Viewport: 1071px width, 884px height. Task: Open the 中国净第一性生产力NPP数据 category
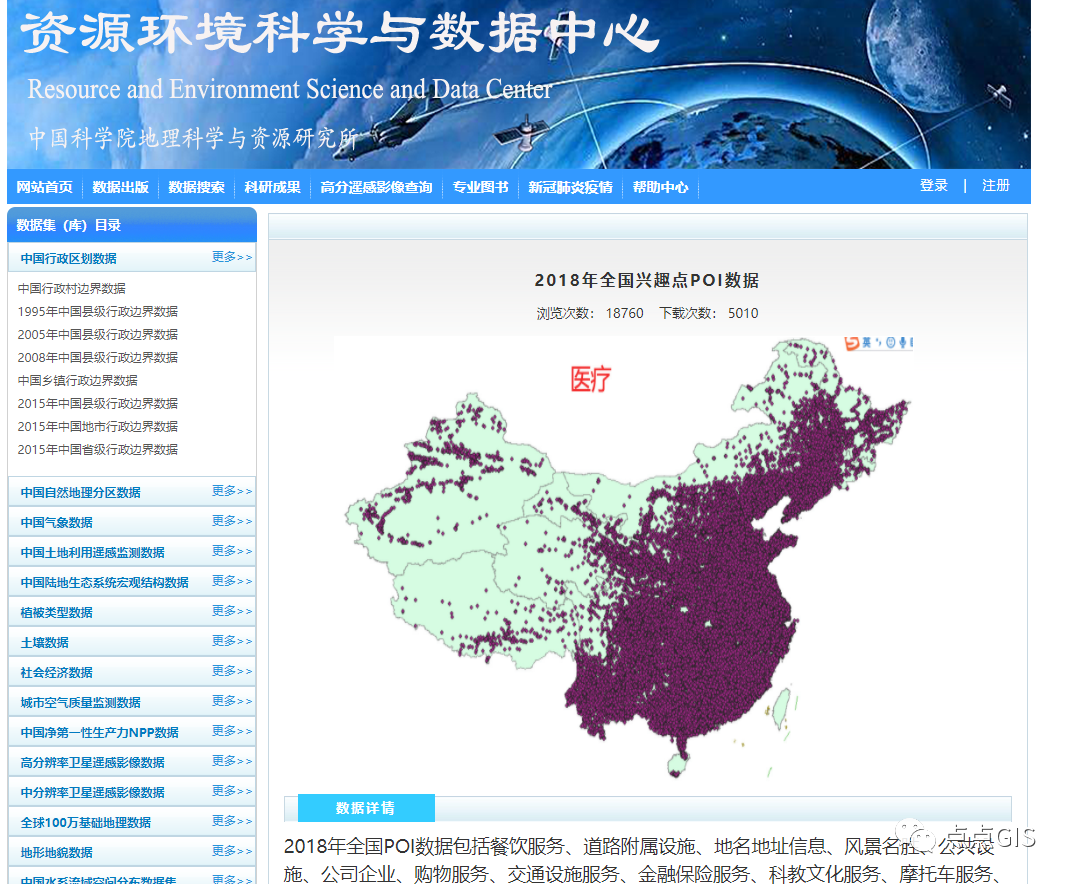(x=100, y=733)
